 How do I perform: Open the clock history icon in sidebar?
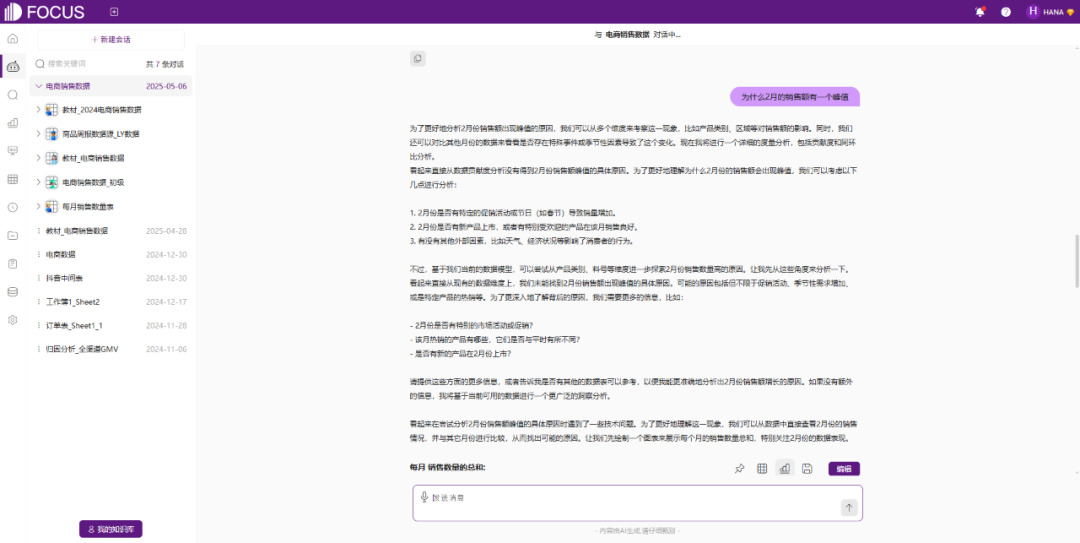click(x=12, y=207)
